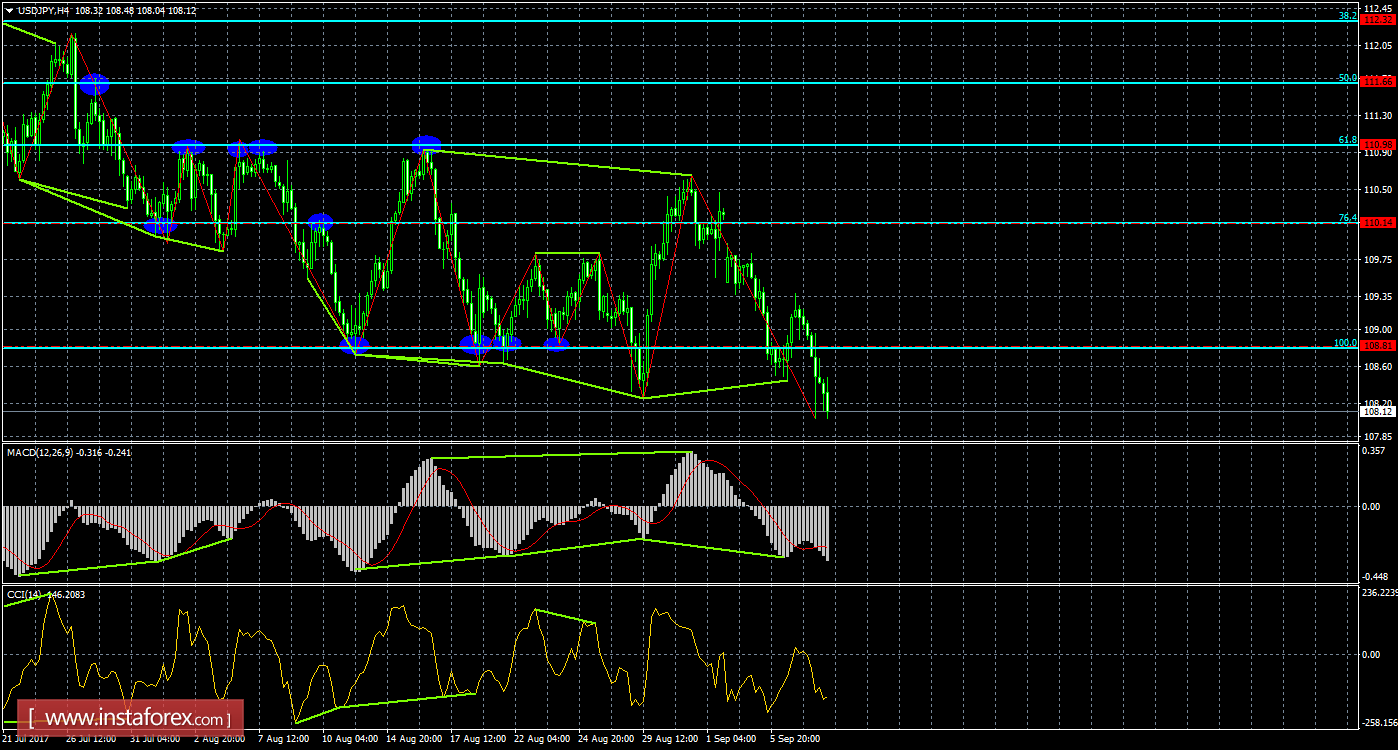
Task: Click the 108.12 price label on the scale
Action: [1377, 409]
